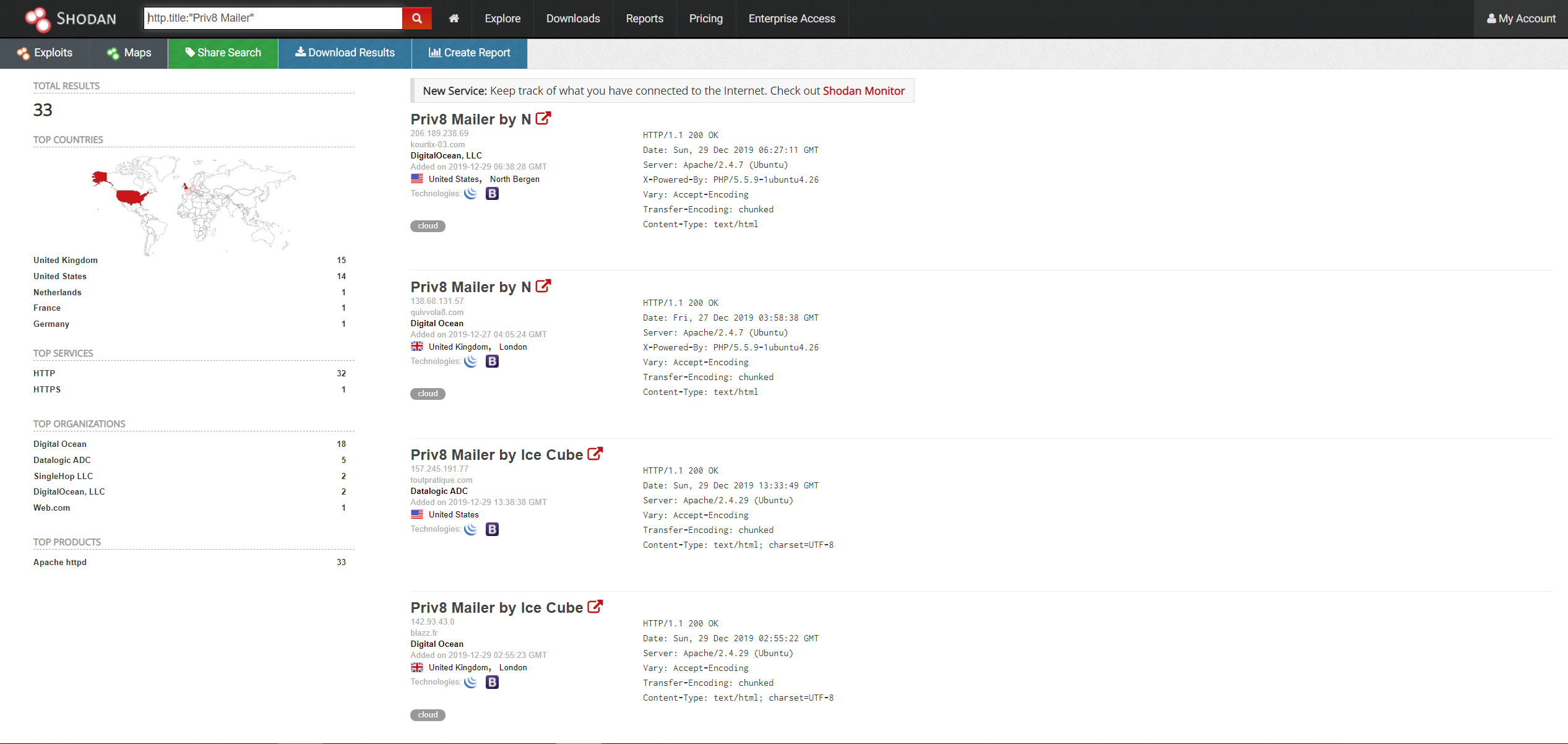Filter by Digital Ocean in top organizations
Image resolution: width=1568 pixels, height=744 pixels.
point(60,444)
